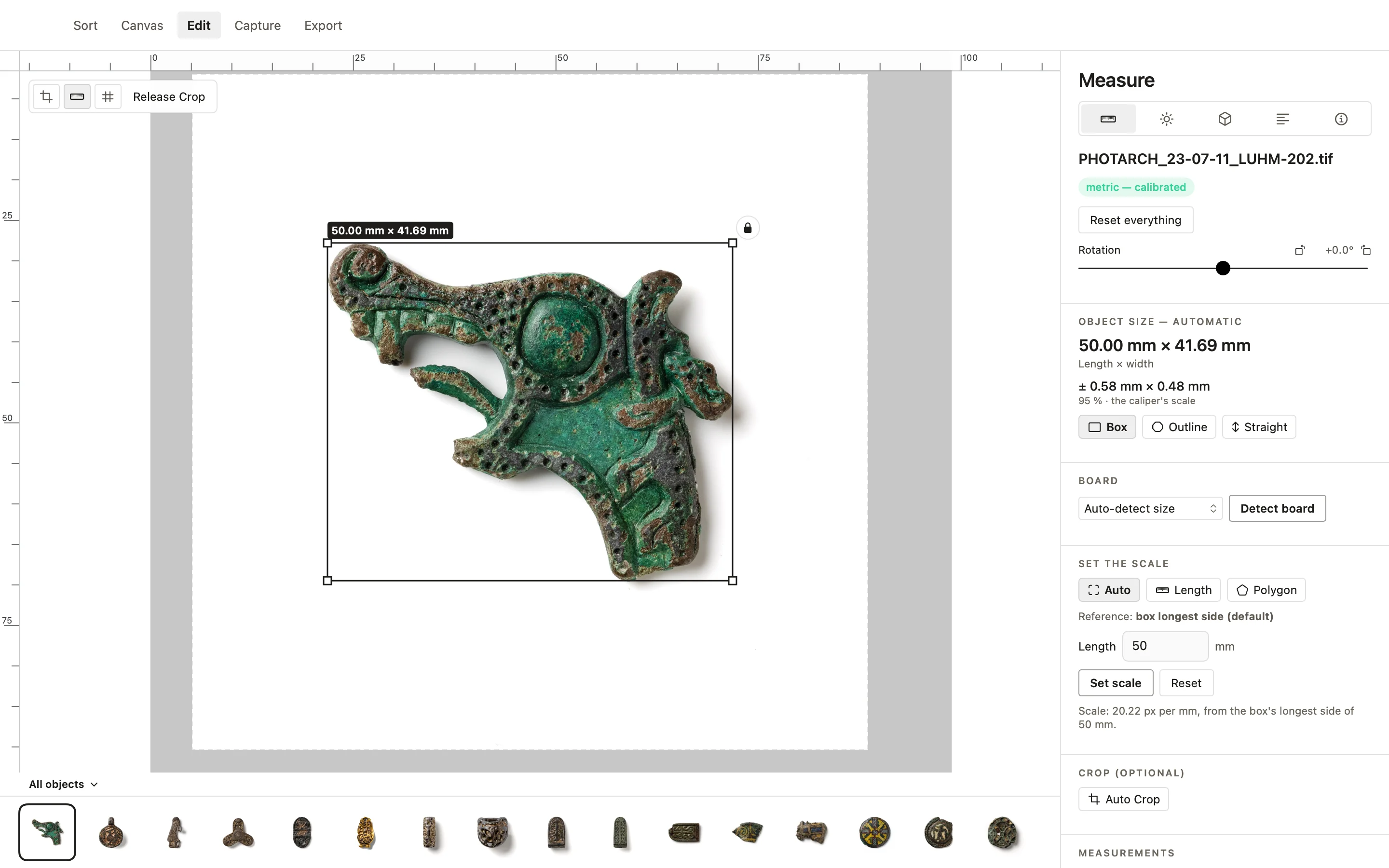
Task: Rotate counterclockwise icon beside rotation value
Action: coord(1300,250)
